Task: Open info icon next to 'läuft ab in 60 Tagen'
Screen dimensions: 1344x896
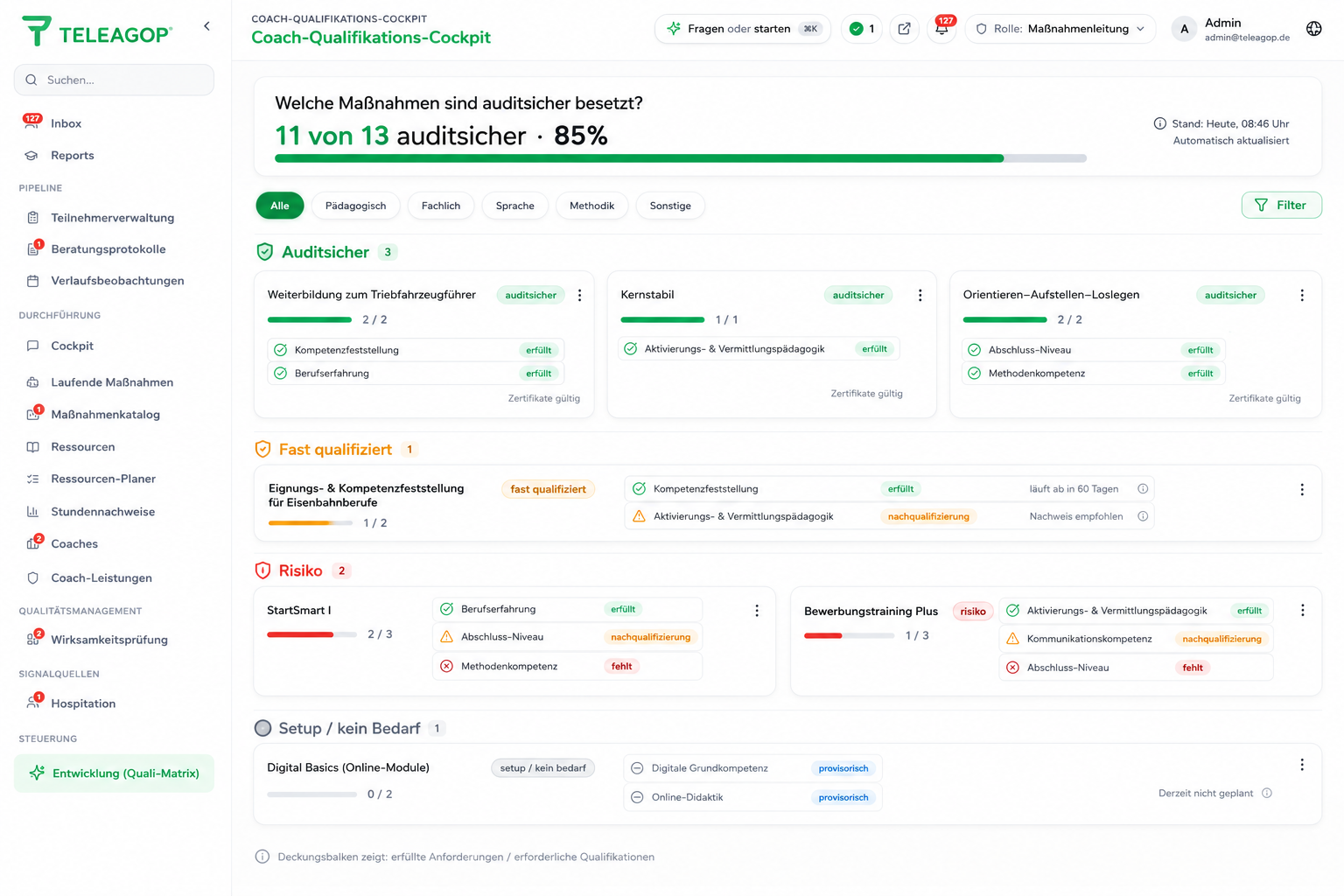Action: coord(1143,489)
